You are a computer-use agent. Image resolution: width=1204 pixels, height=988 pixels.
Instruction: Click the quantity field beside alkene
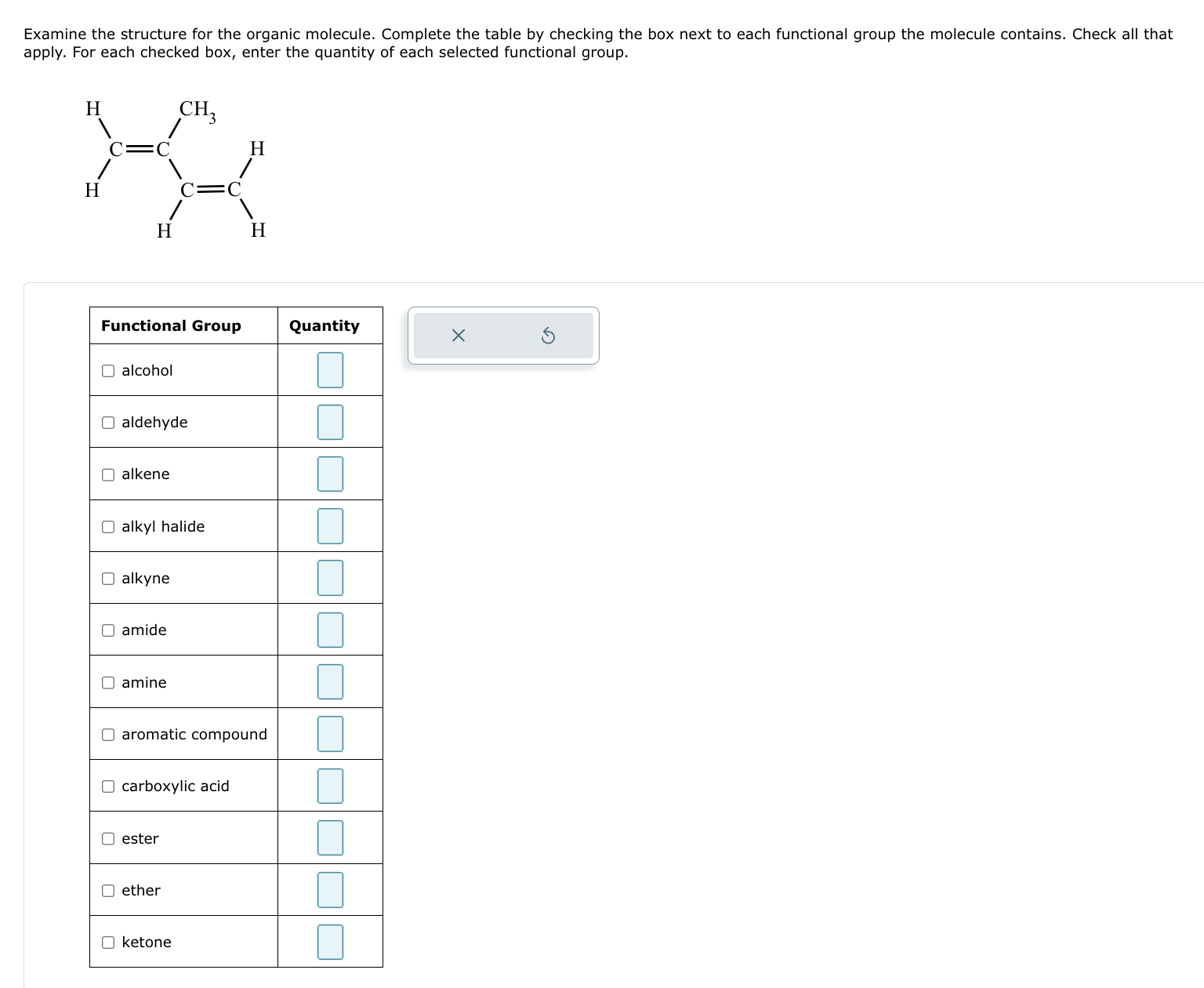330,474
